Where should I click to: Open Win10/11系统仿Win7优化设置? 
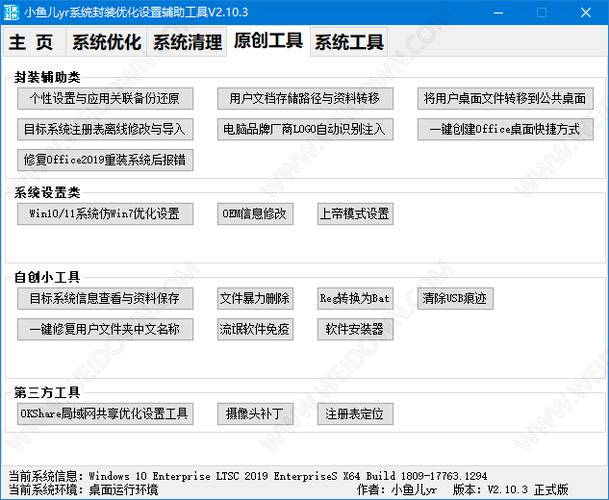tap(105, 214)
